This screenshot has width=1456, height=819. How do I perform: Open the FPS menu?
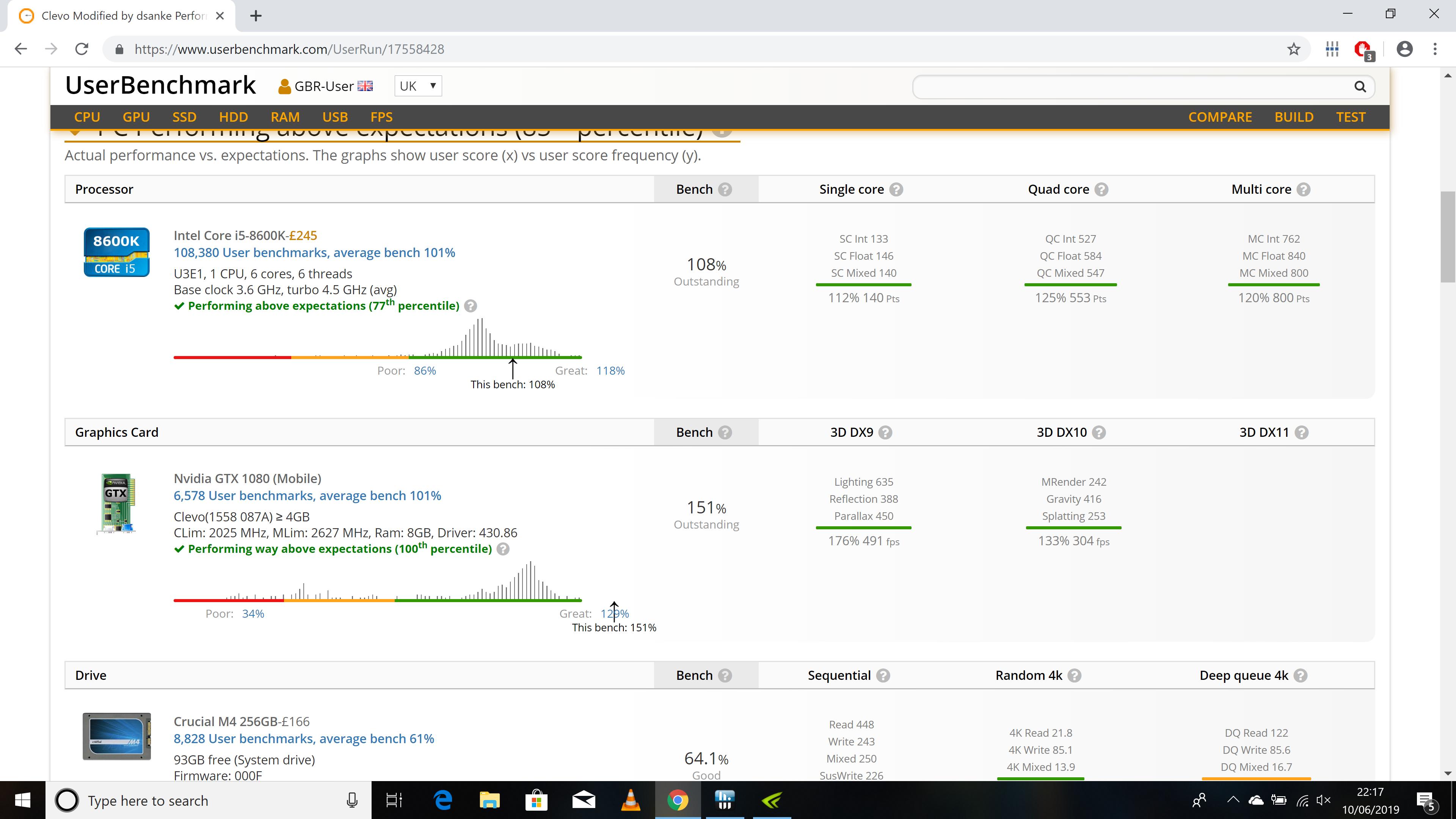tap(381, 117)
